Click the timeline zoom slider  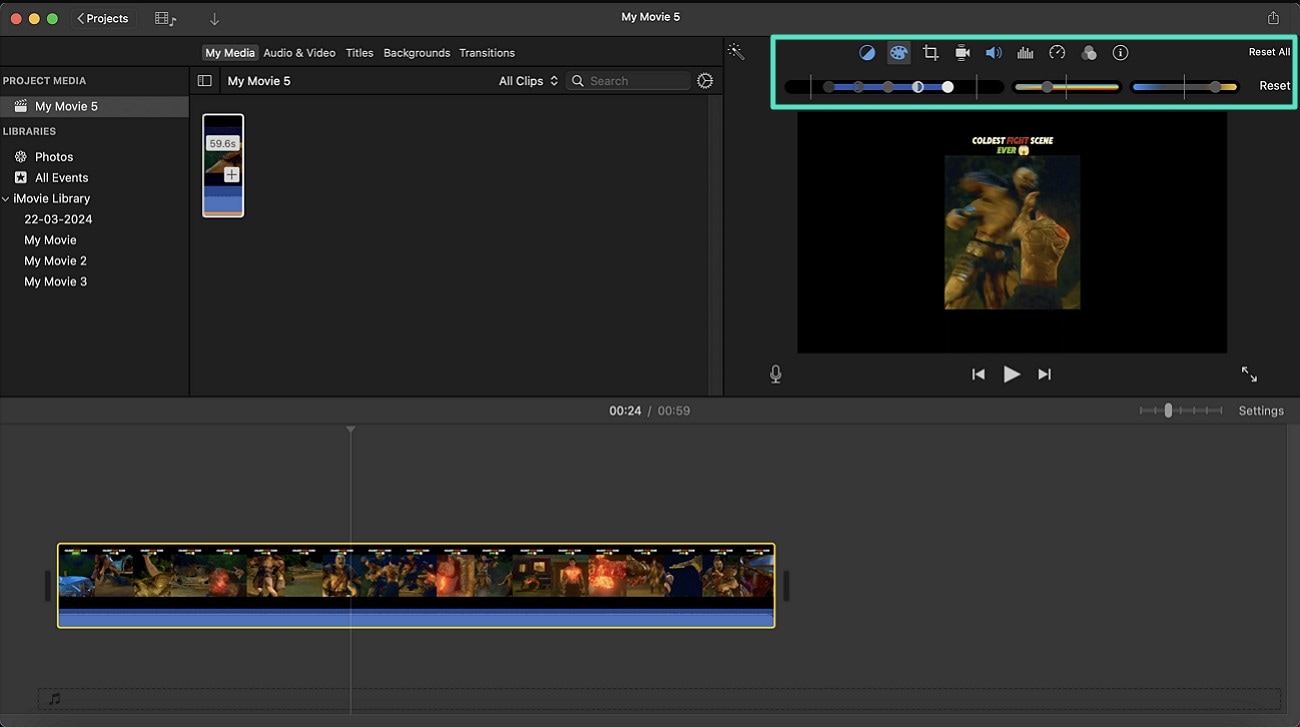pyautogui.click(x=1181, y=411)
